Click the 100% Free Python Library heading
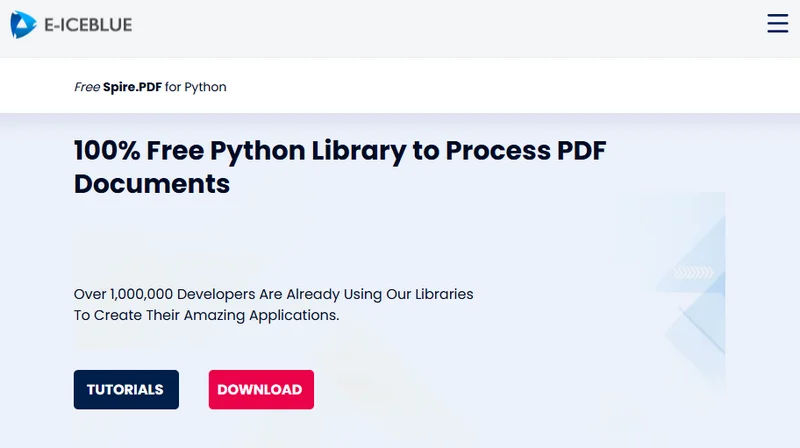The image size is (800, 448). [x=340, y=167]
